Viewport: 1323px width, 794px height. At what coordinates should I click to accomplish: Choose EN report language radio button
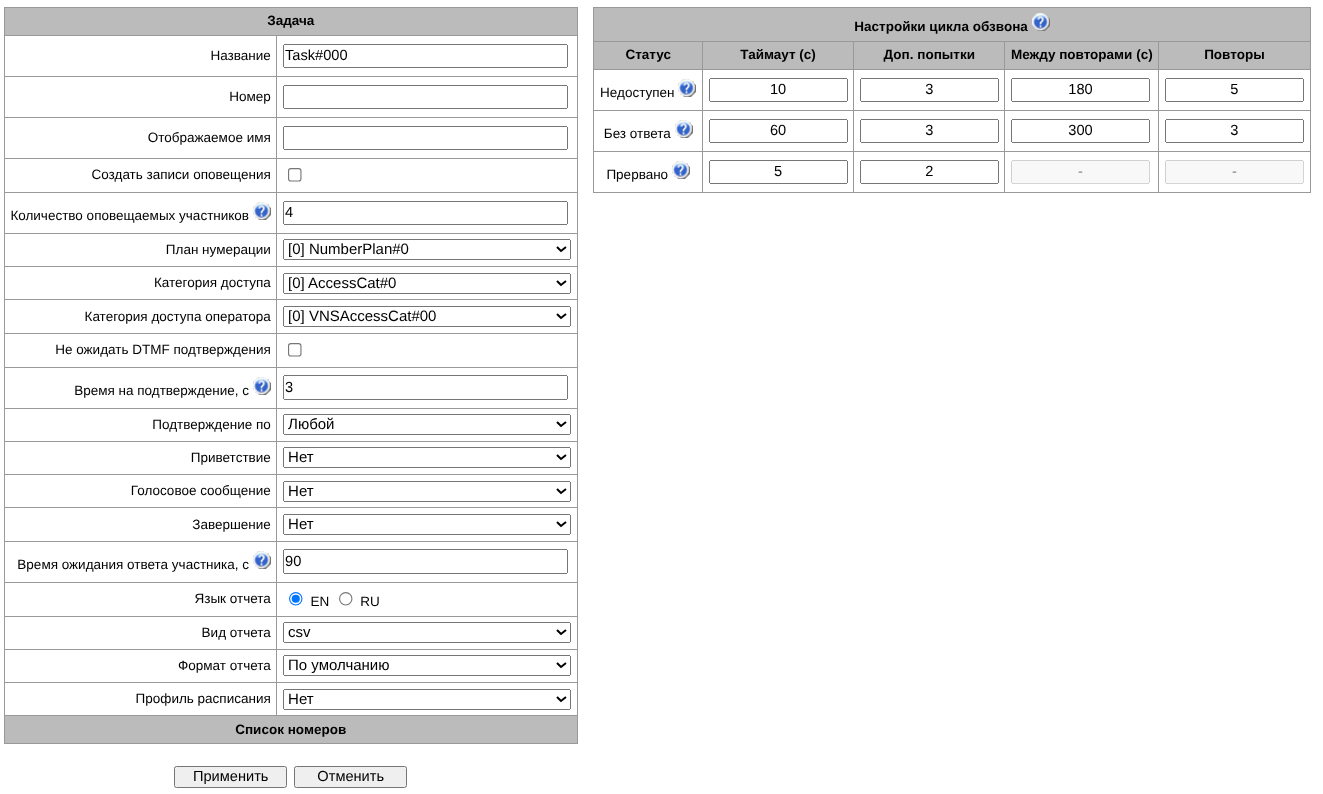296,599
